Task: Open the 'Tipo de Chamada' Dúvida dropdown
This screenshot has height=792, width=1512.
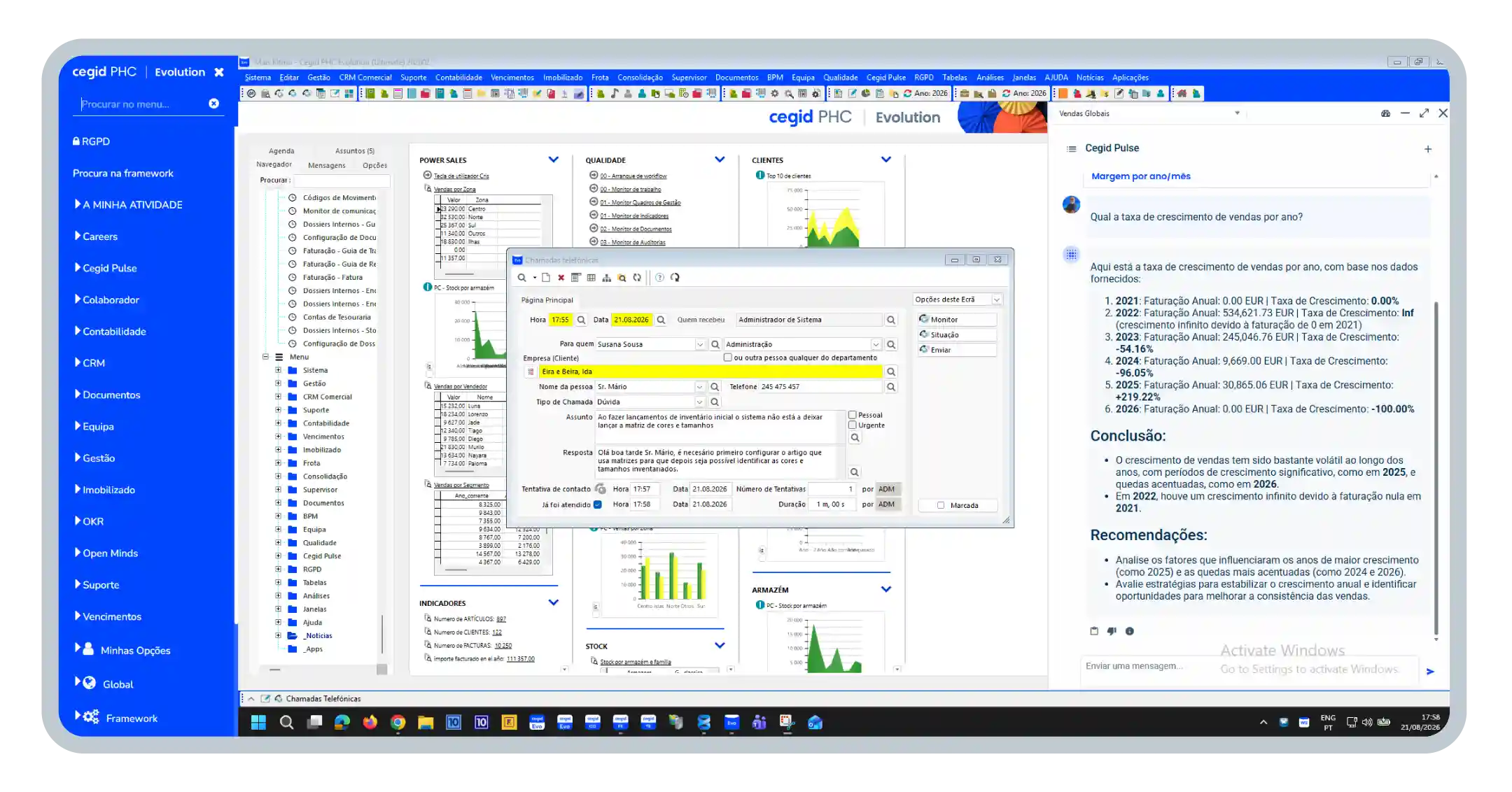Action: [699, 402]
